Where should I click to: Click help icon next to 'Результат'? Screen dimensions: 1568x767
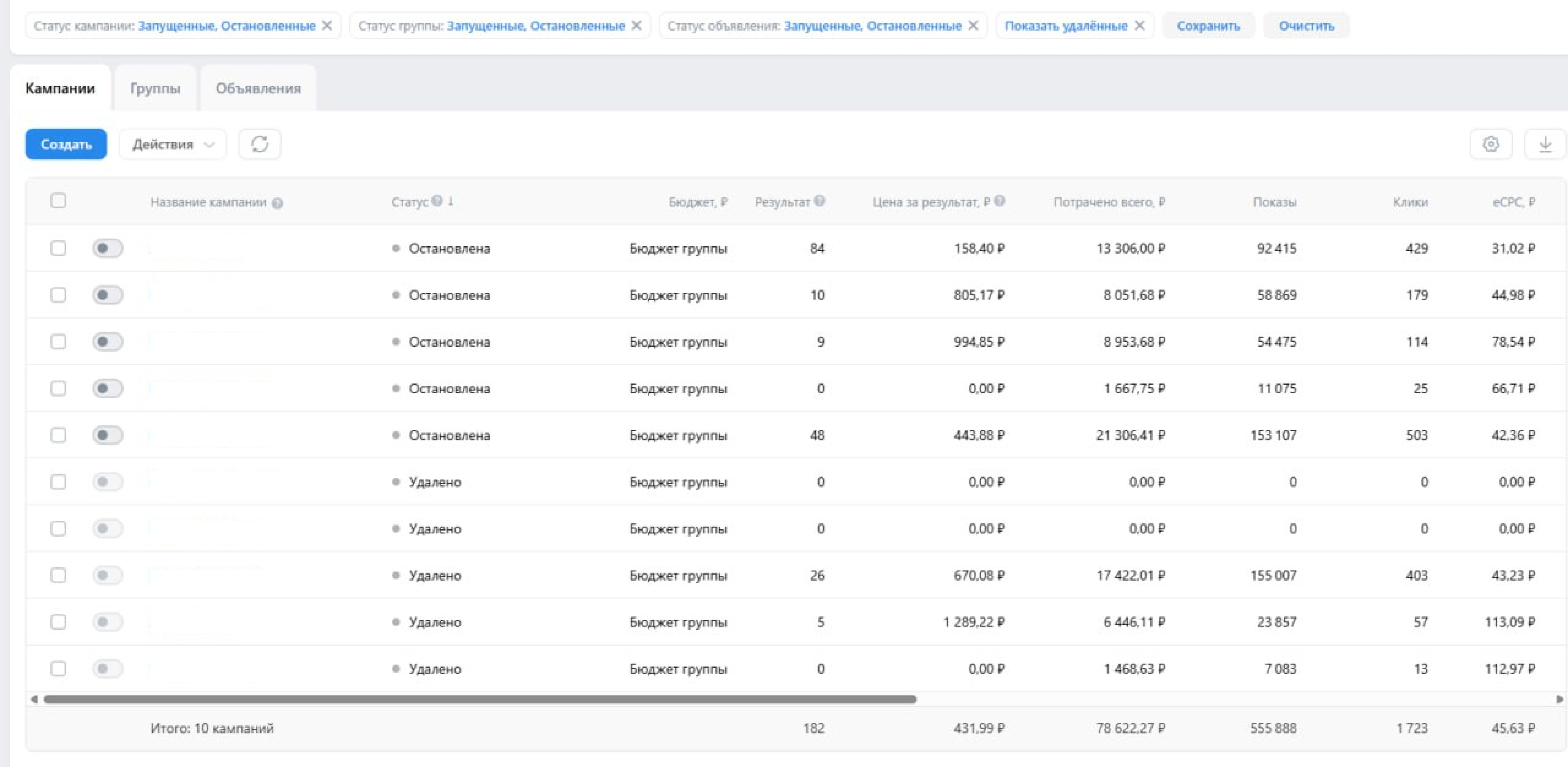coord(819,201)
